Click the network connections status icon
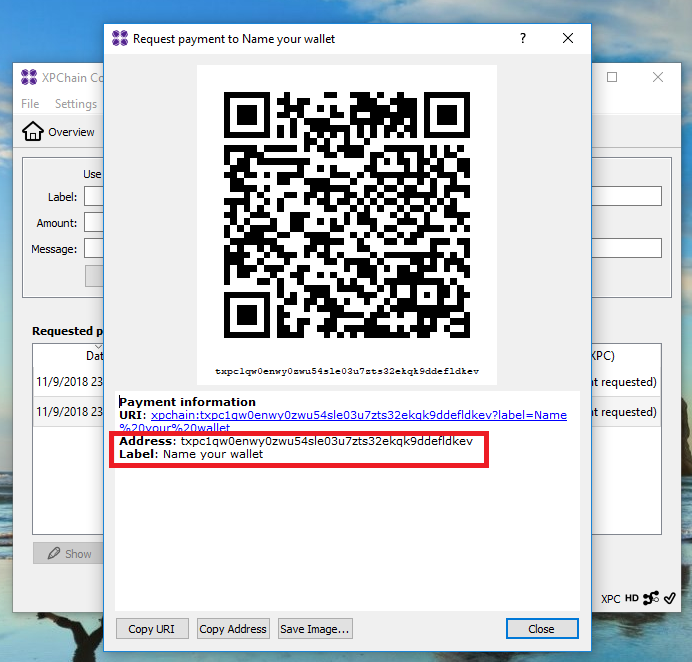692x662 pixels. (x=651, y=598)
